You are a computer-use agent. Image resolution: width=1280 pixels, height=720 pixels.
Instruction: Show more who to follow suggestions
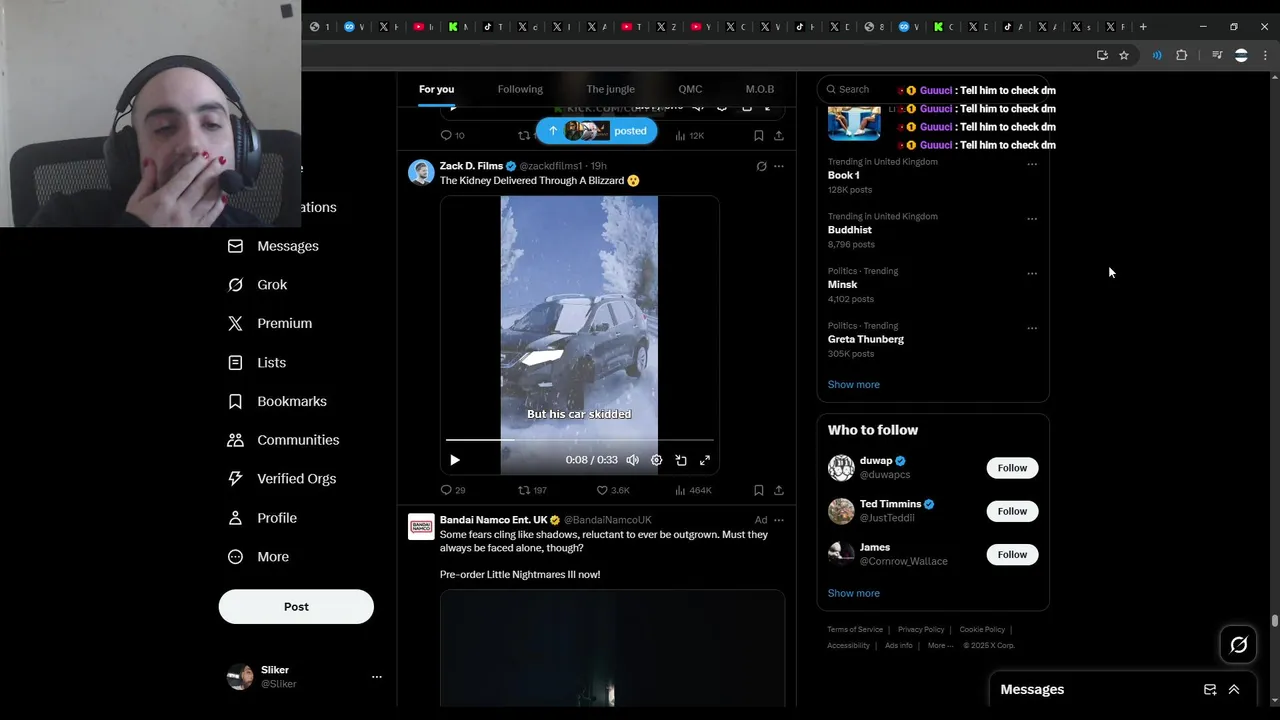853,593
